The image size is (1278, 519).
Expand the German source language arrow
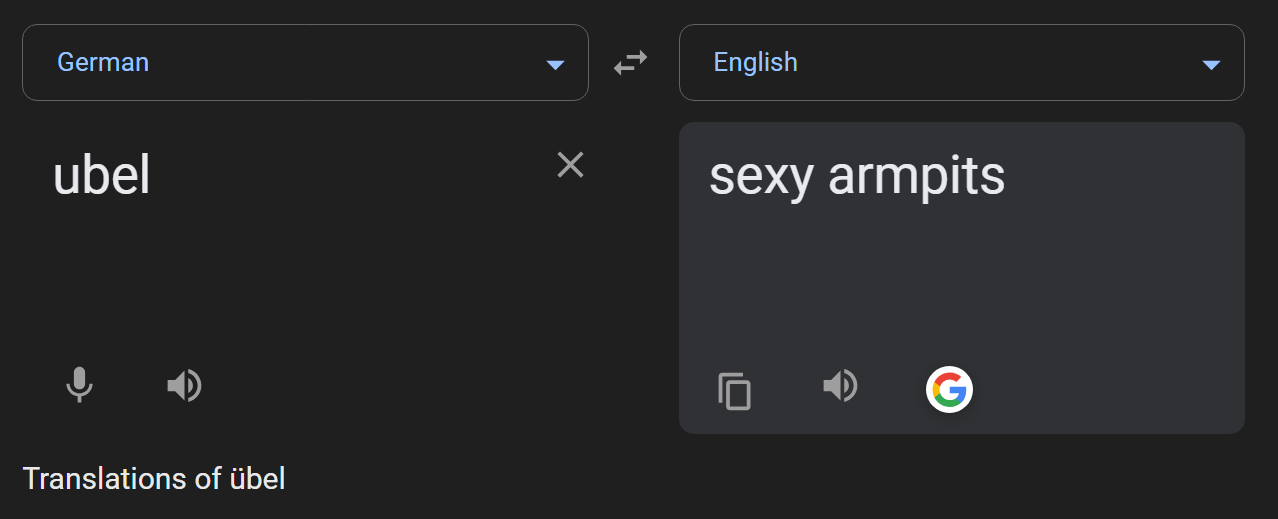tap(555, 65)
